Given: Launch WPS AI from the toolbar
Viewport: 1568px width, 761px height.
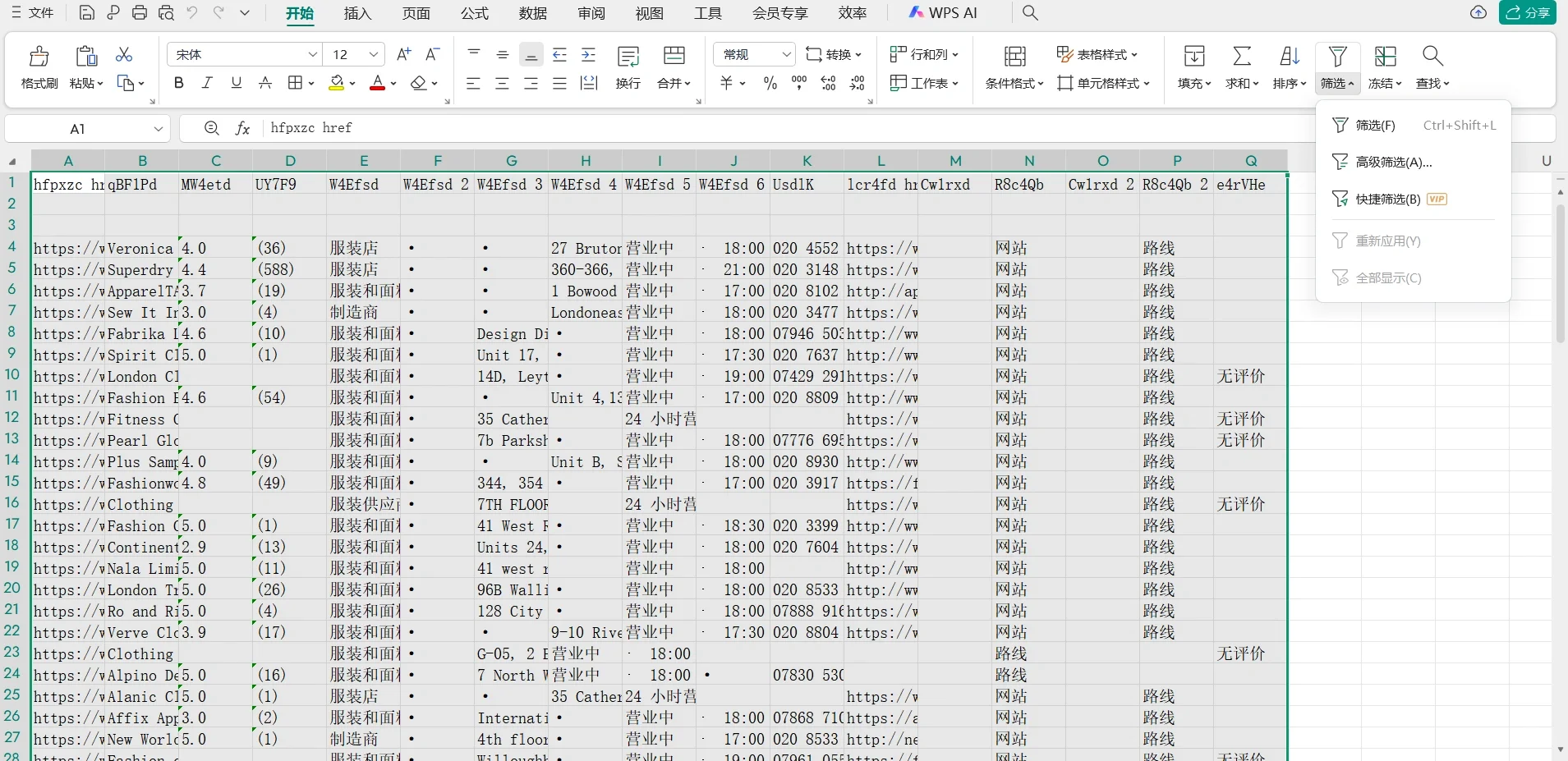Looking at the screenshot, I should pyautogui.click(x=942, y=12).
